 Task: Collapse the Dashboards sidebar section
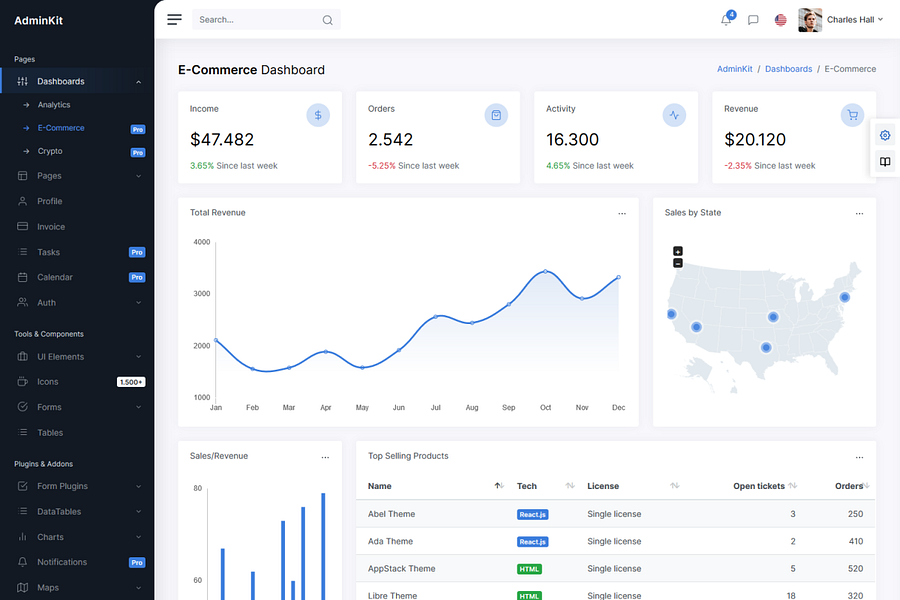pos(138,82)
